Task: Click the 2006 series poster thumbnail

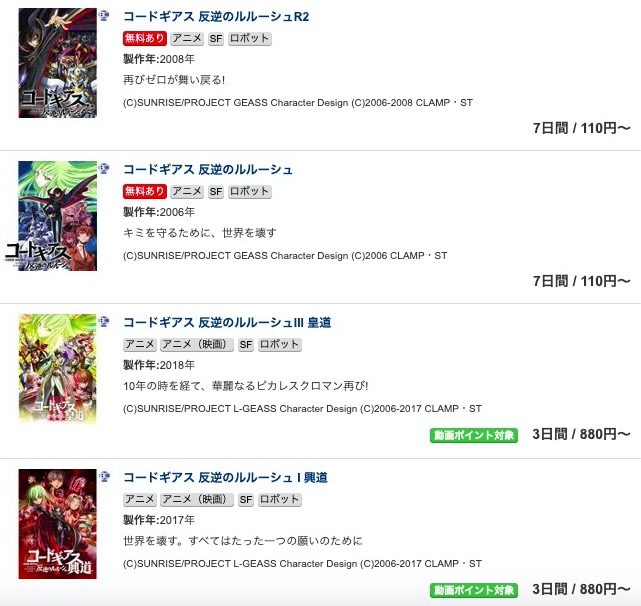Action: [58, 216]
